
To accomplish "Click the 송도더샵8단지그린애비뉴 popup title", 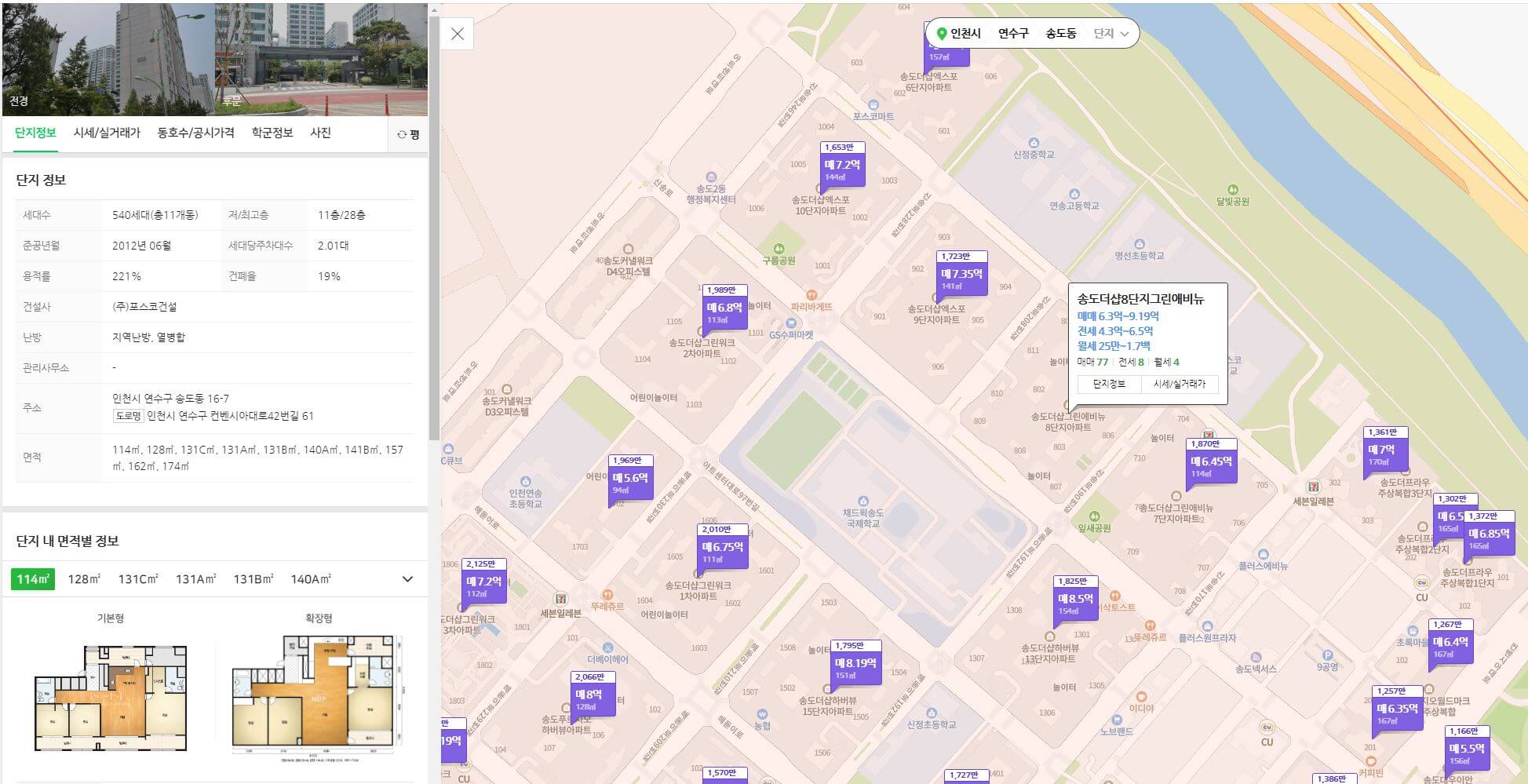I will [x=1140, y=299].
